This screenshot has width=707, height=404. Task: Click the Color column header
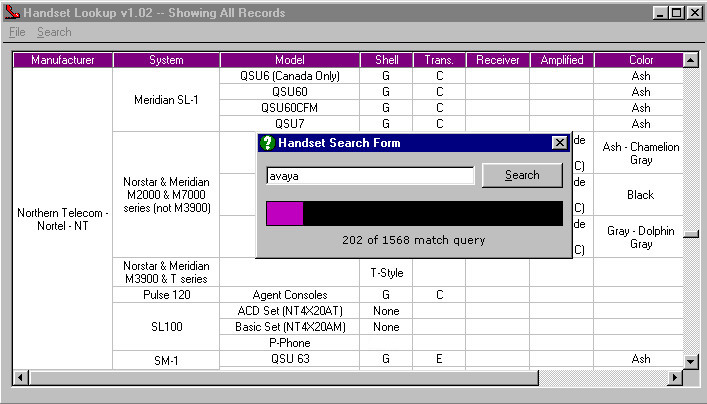point(640,60)
